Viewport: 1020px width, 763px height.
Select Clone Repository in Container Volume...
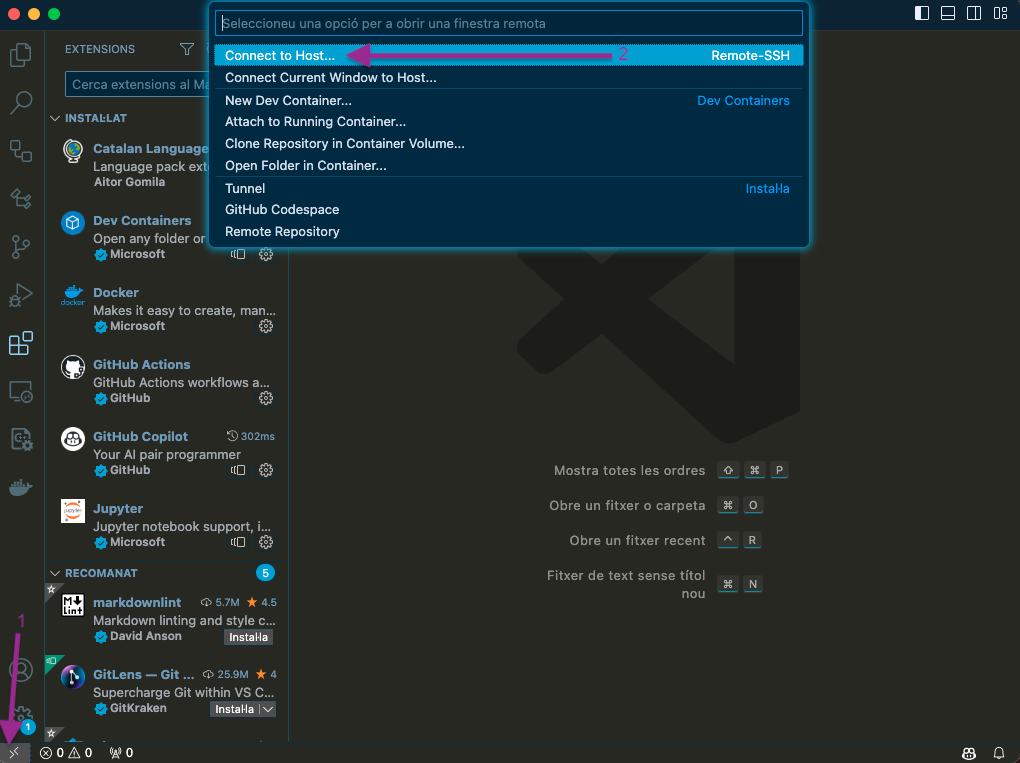[x=509, y=144]
